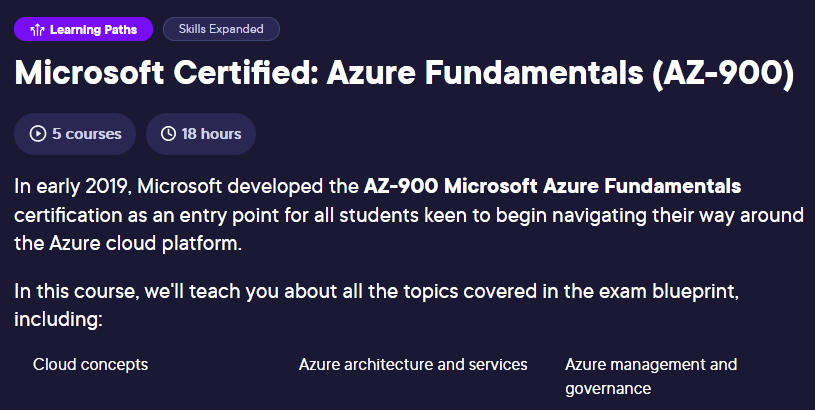Select the Skills Expanded tag
Viewport: 815px width, 410px height.
tap(221, 29)
